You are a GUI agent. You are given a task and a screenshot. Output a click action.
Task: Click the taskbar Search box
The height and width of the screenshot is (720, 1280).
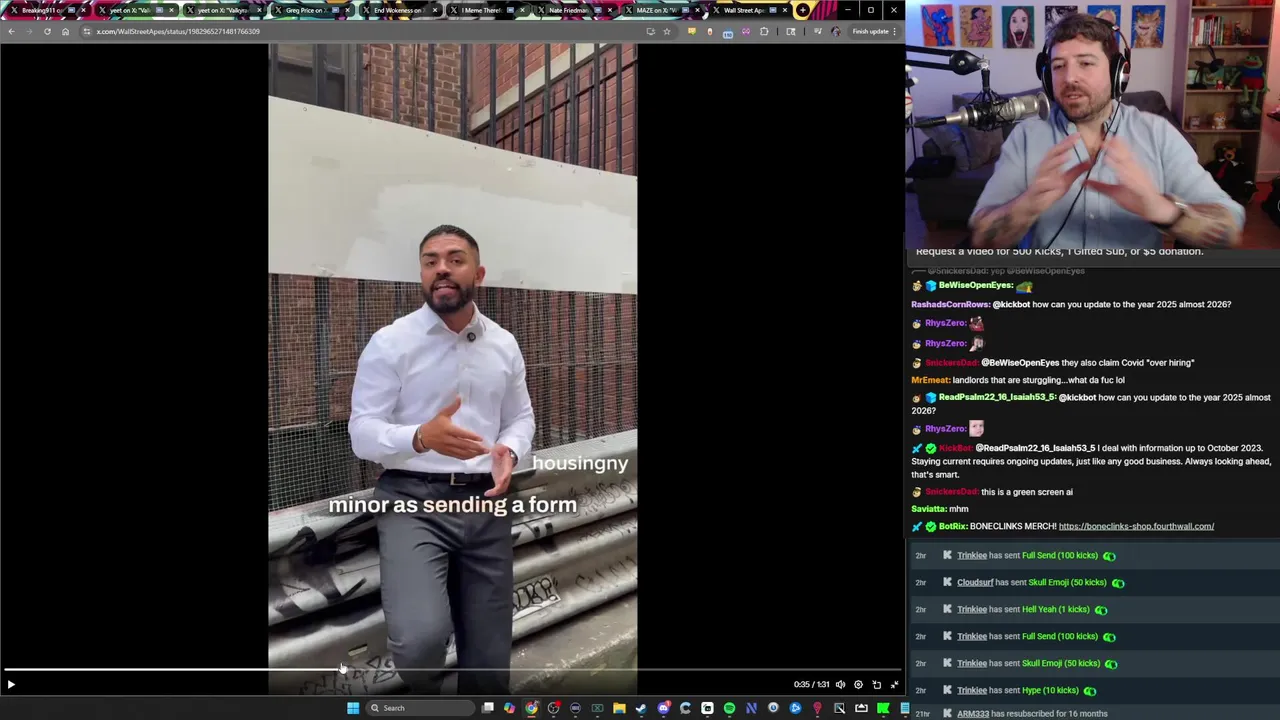point(420,708)
